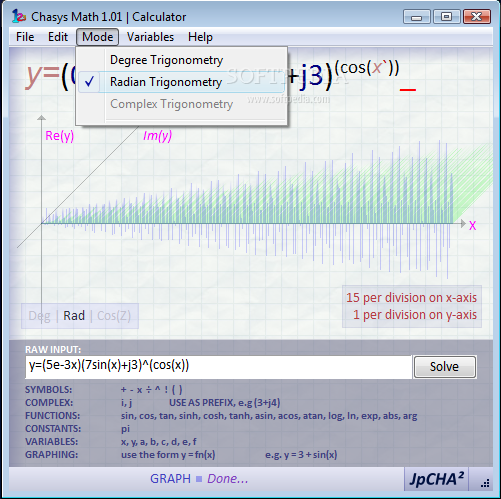Click the 'USE AS PREFIX, e.g (3+j4)' hint

(x=225, y=403)
